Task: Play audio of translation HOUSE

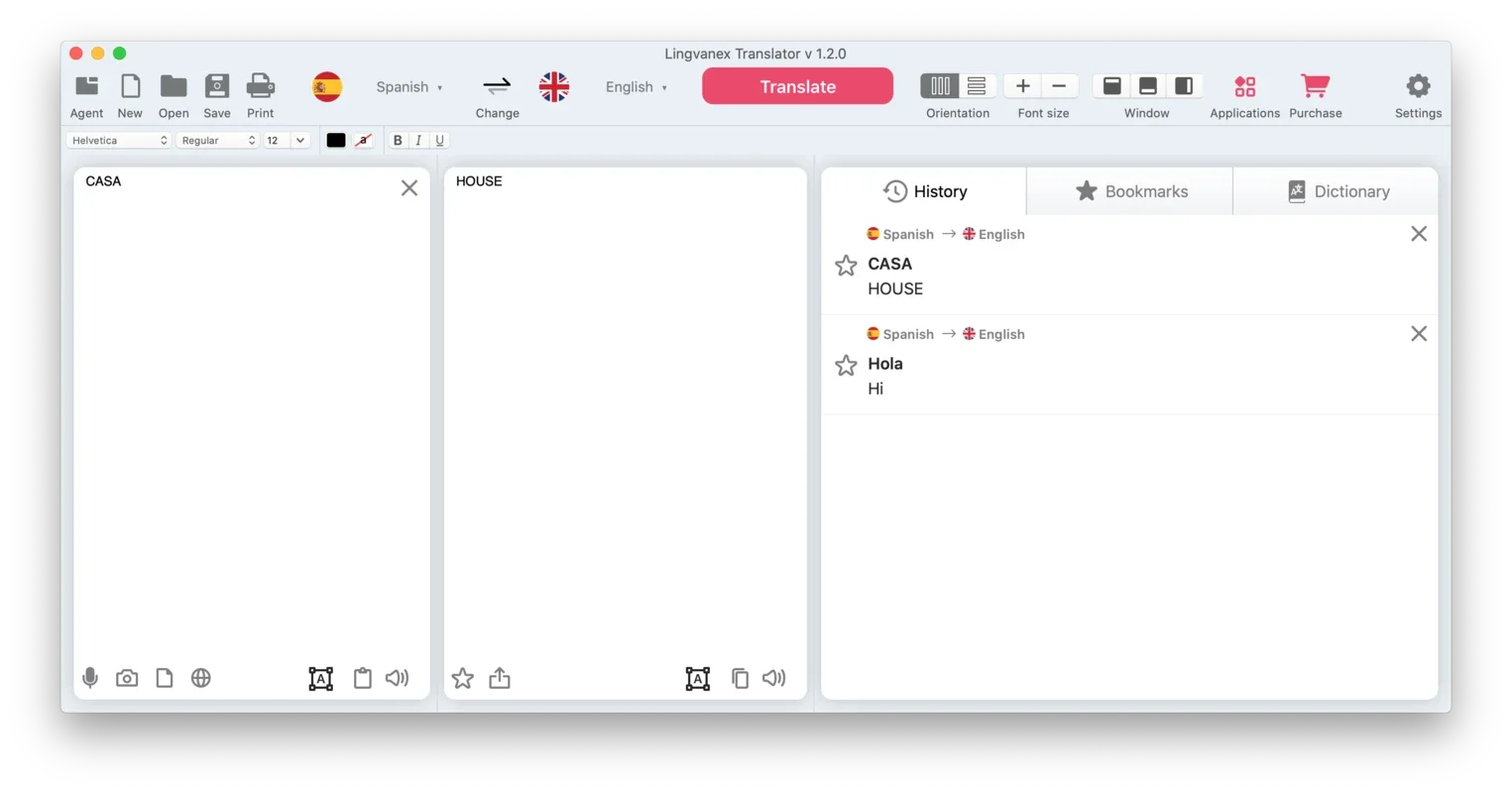Action: pos(774,678)
